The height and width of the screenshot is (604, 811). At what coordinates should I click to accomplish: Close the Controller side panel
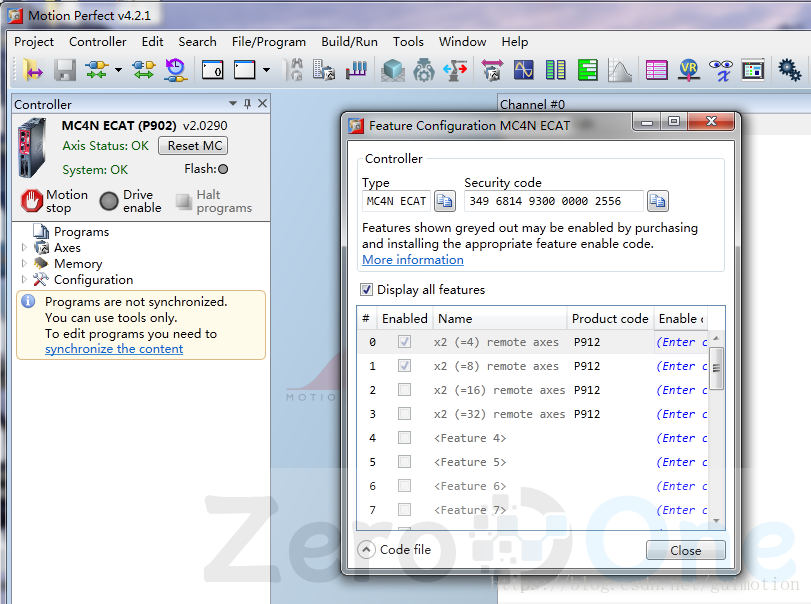[x=263, y=103]
